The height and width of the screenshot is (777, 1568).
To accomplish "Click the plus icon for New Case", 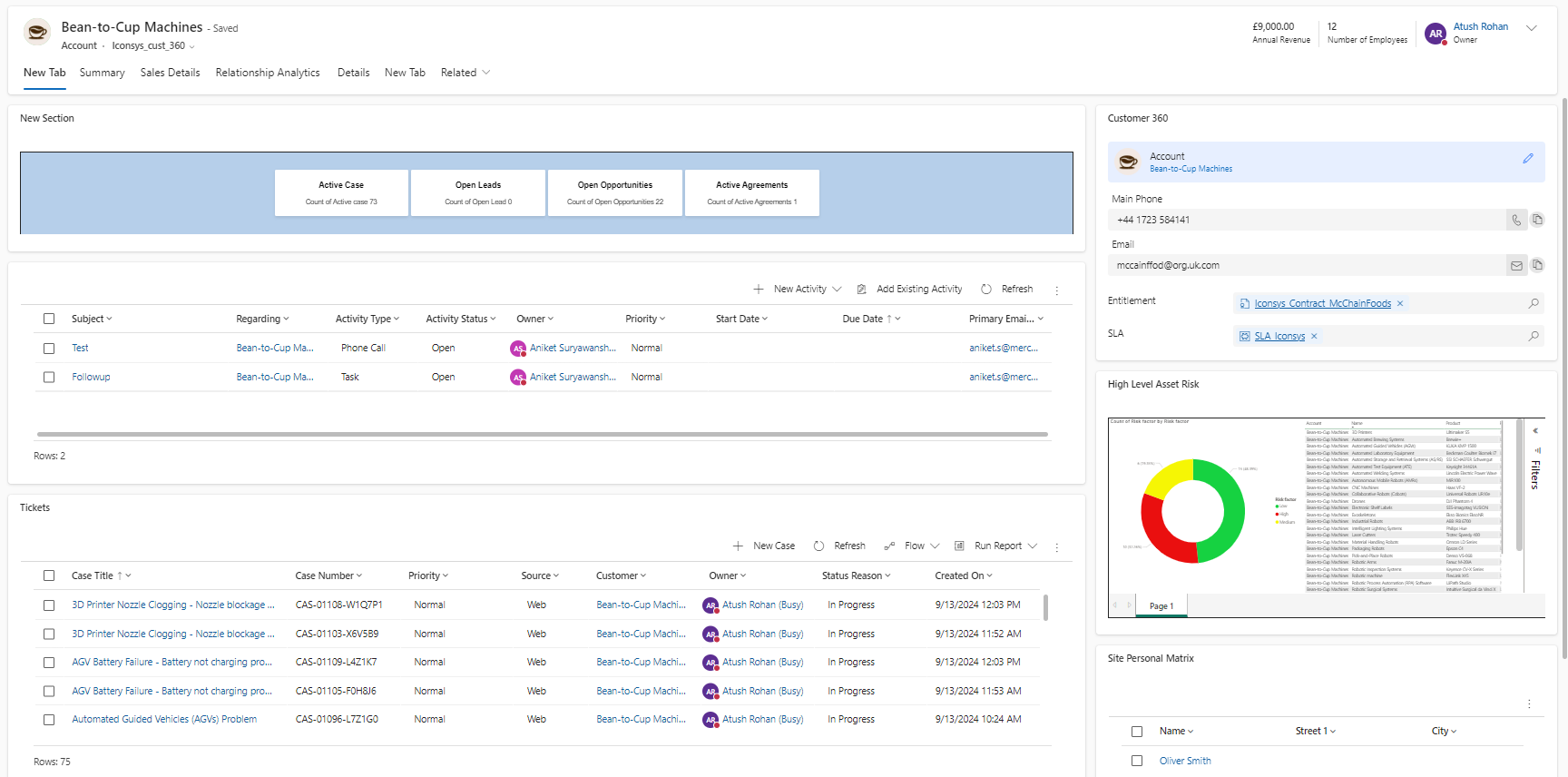I will [738, 546].
